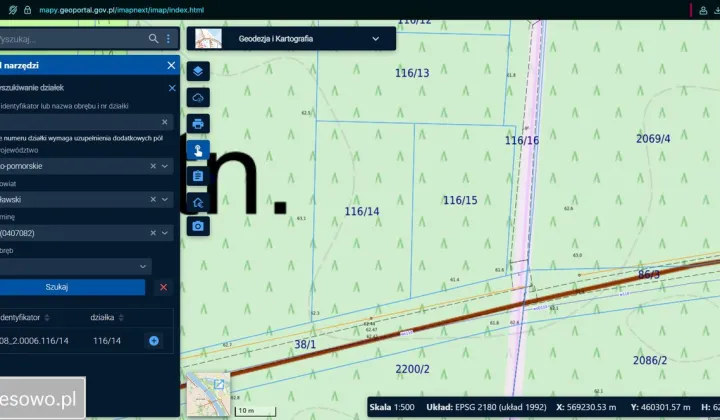Click the blue plus icon for parcel 116/14
Viewport: 720px width, 420px height.
(x=154, y=341)
